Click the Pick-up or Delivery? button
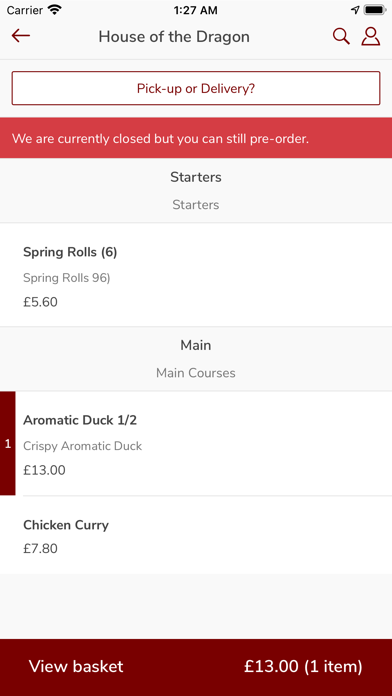The width and height of the screenshot is (392, 696). pos(196,88)
